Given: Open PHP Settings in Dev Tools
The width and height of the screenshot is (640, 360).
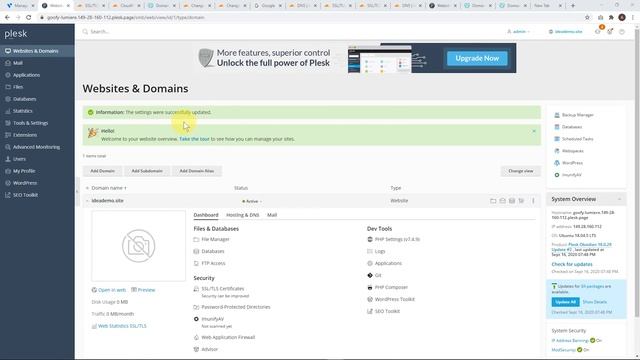Looking at the screenshot, I should click(397, 240).
